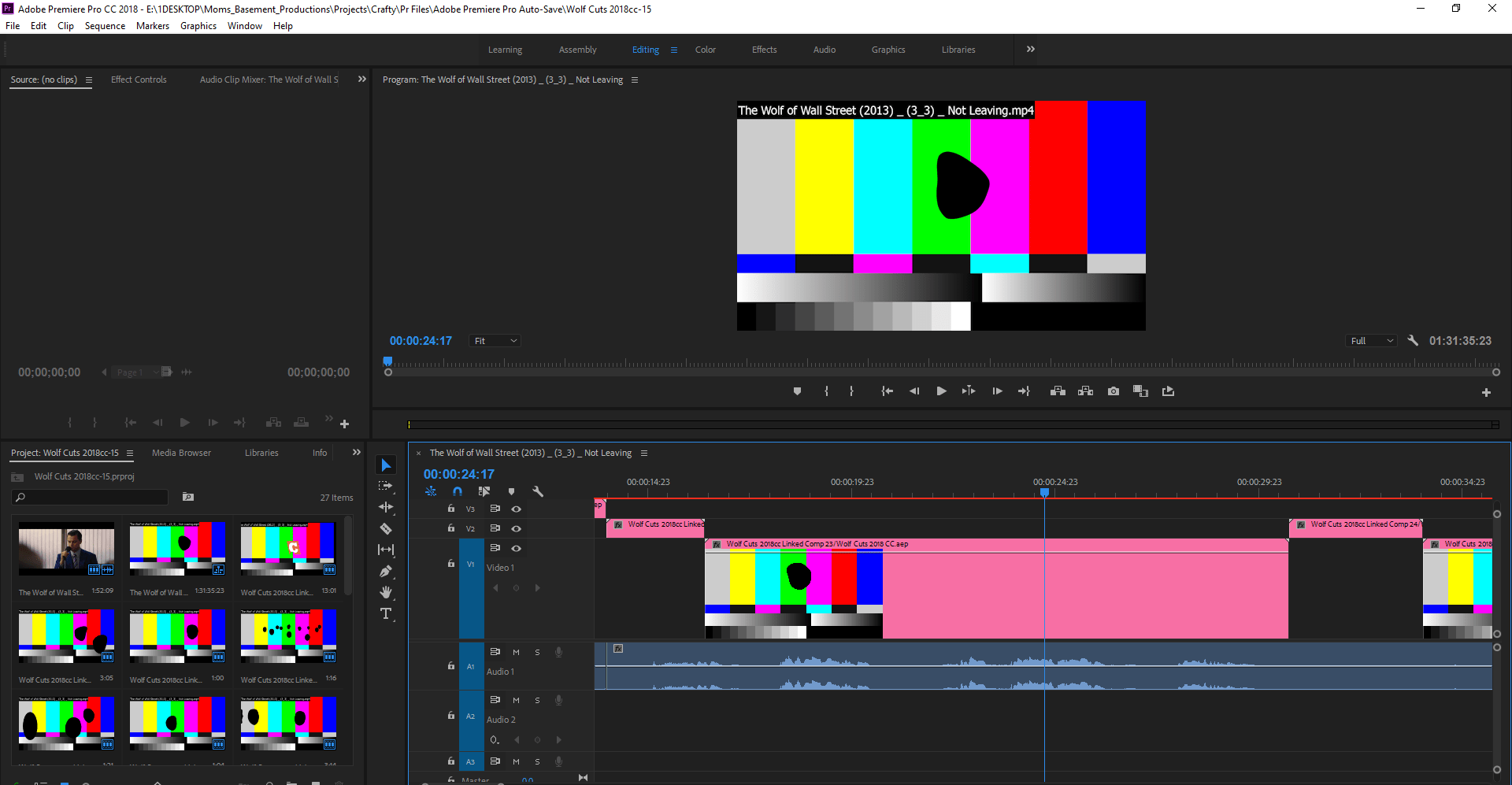The width and height of the screenshot is (1512, 785).
Task: Open the Full playback resolution dropdown
Action: point(1370,340)
